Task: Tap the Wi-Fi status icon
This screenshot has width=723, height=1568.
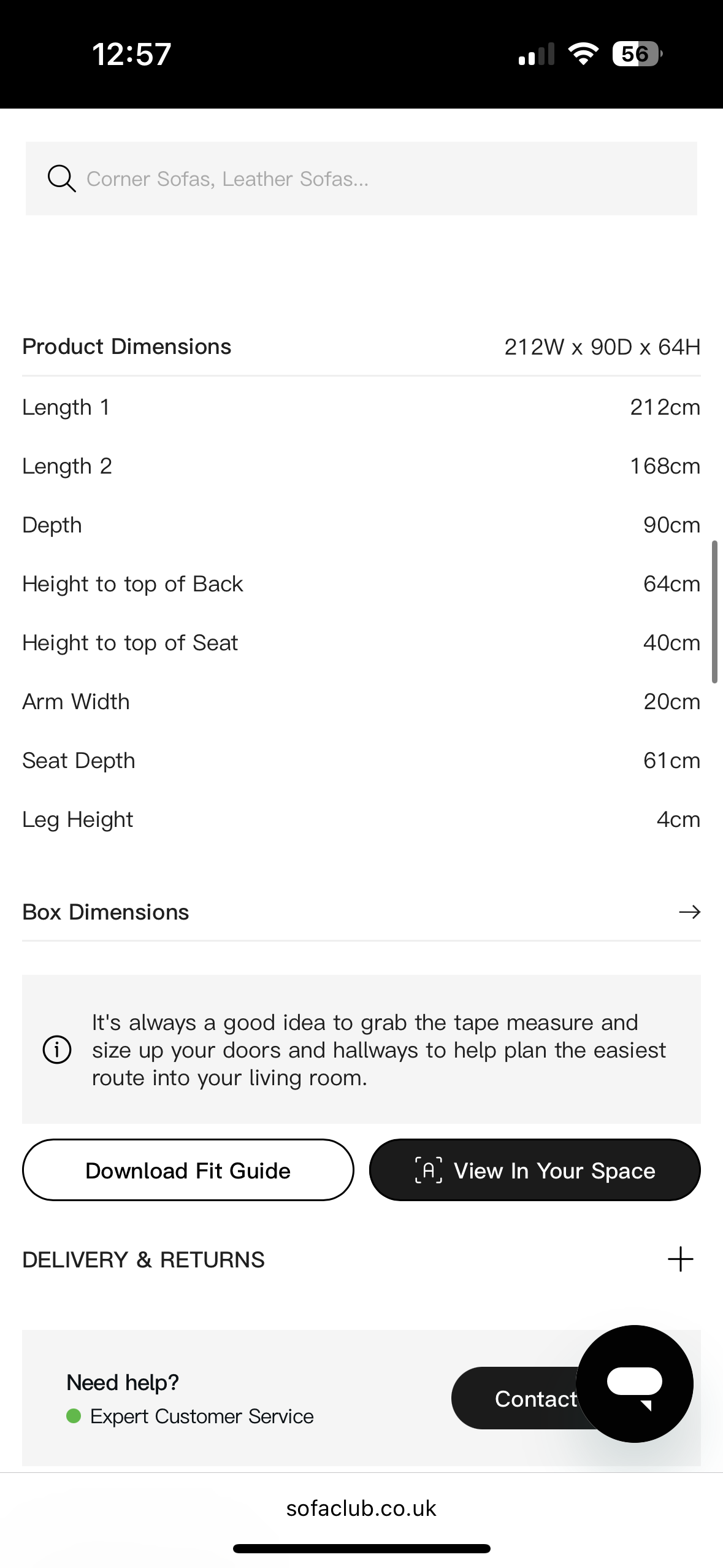Action: [x=583, y=54]
